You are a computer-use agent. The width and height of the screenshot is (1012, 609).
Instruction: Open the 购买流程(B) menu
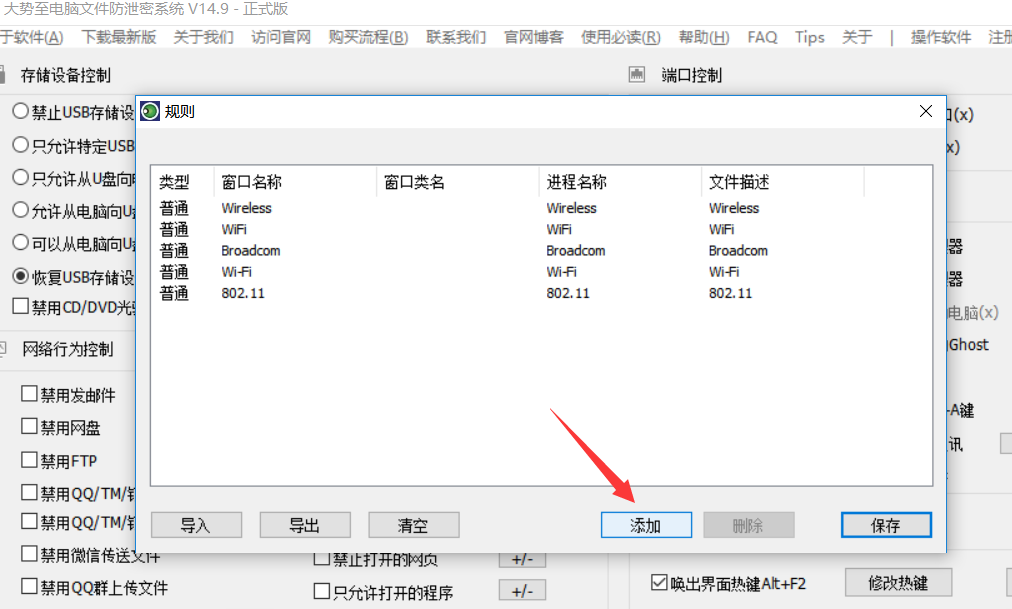[x=368, y=37]
